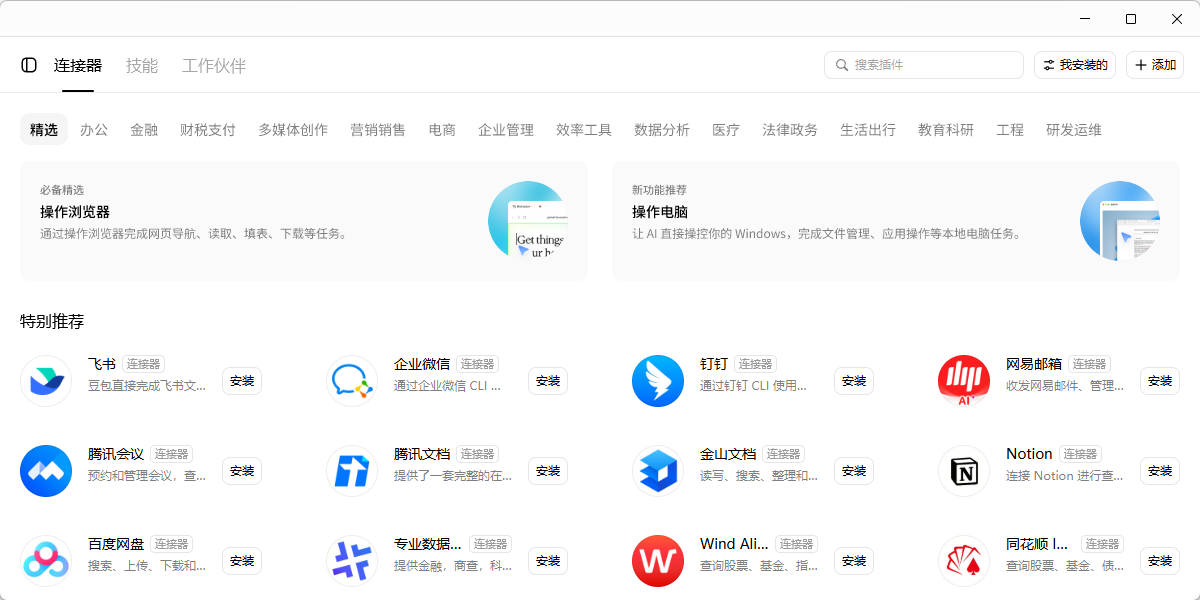This screenshot has width=1200, height=600.
Task: Click the 添加 button
Action: [1155, 65]
